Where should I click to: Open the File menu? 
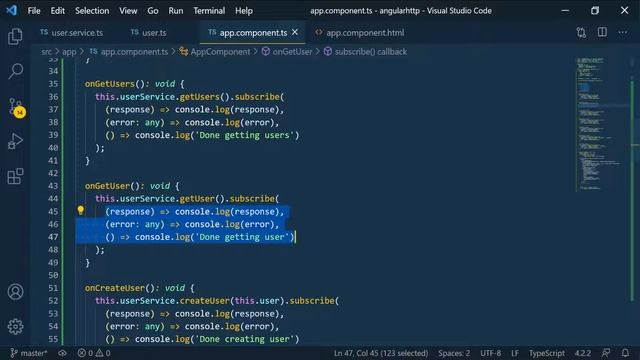(x=34, y=11)
